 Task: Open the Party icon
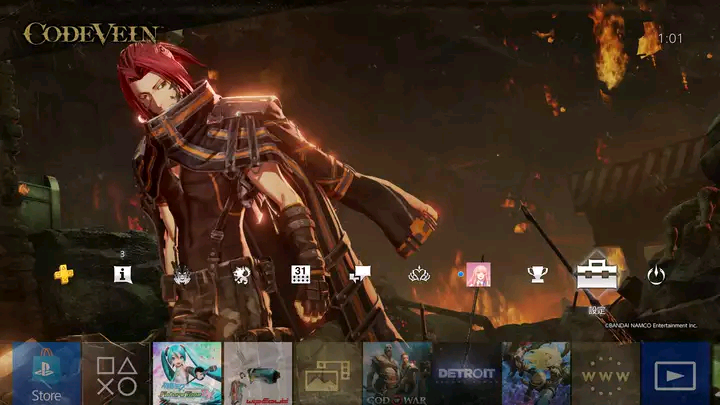419,275
